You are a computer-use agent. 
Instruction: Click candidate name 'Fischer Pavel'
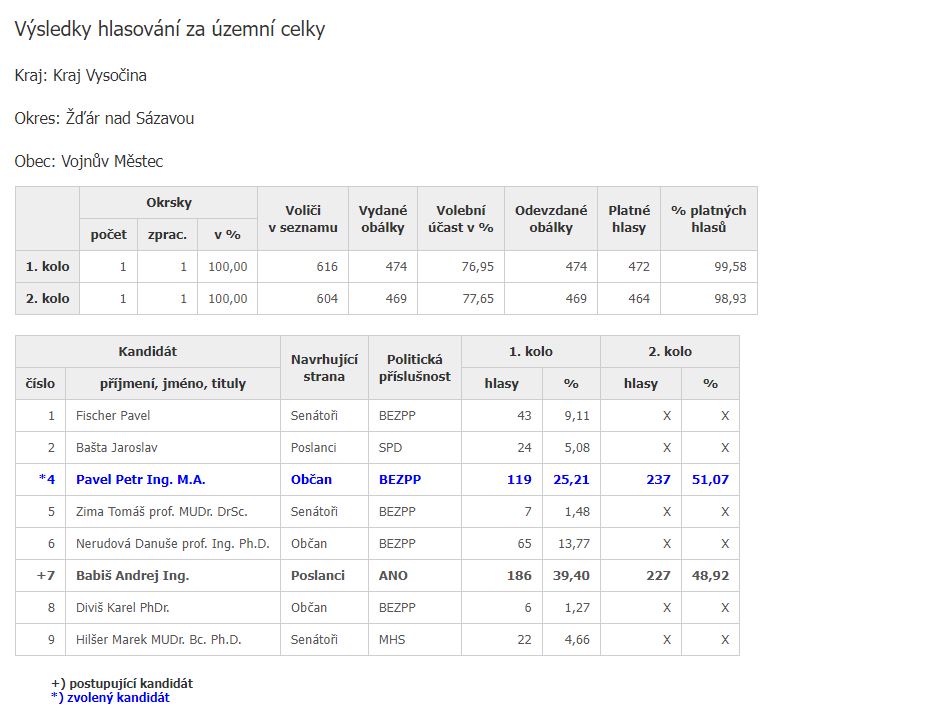click(113, 416)
